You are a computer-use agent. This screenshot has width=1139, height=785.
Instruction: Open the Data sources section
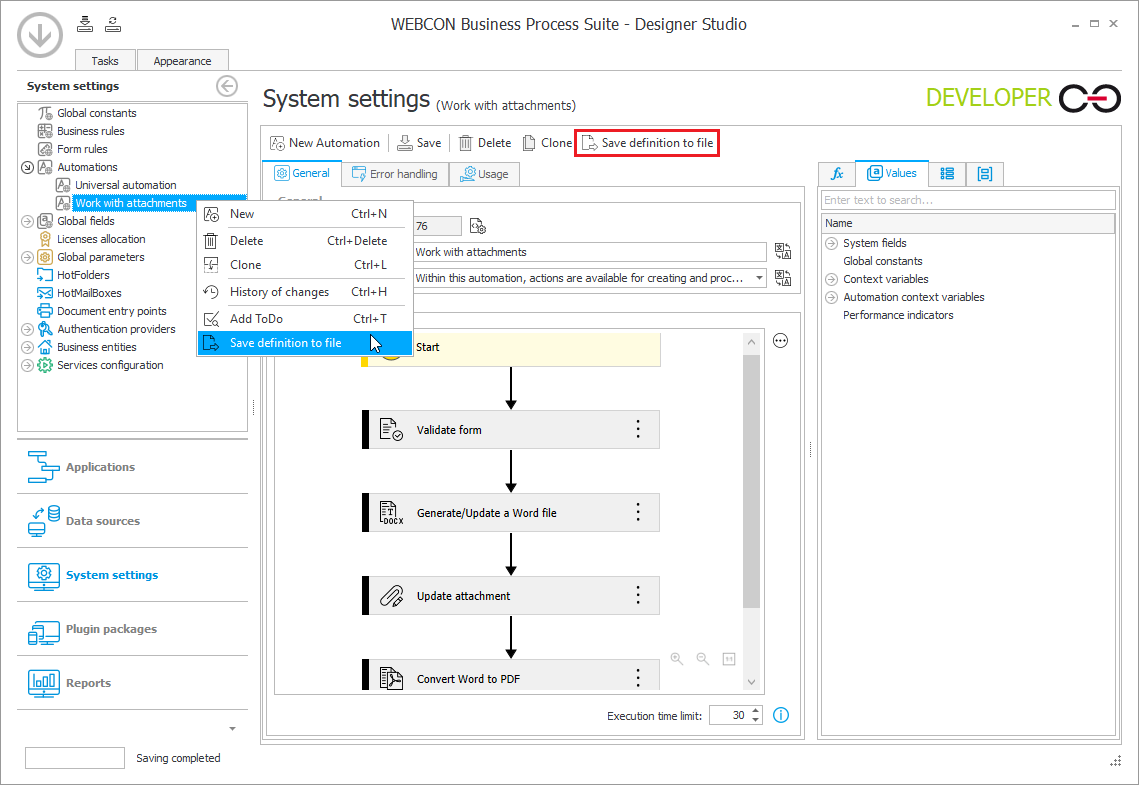tap(132, 521)
